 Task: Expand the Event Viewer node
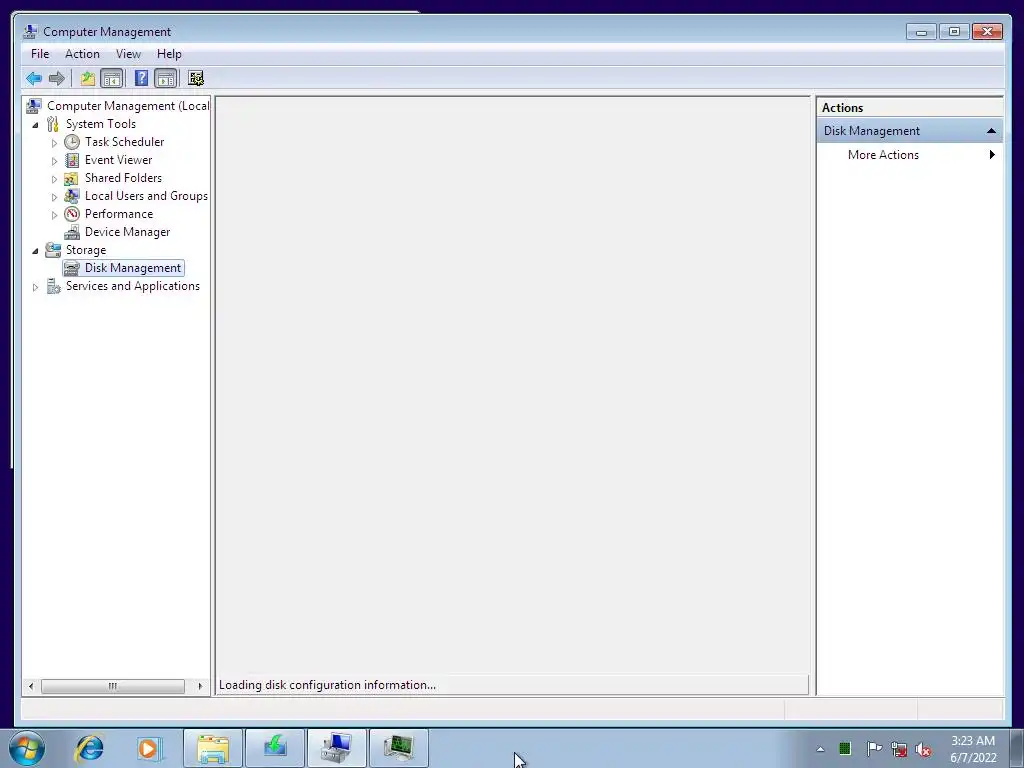click(54, 161)
